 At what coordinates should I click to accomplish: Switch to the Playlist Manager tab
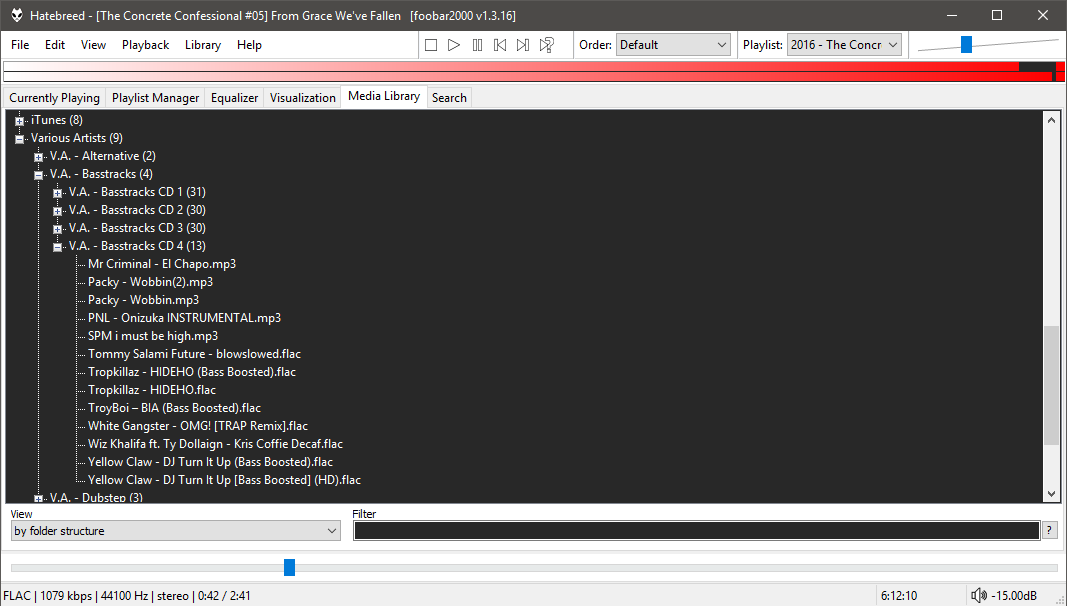[155, 98]
